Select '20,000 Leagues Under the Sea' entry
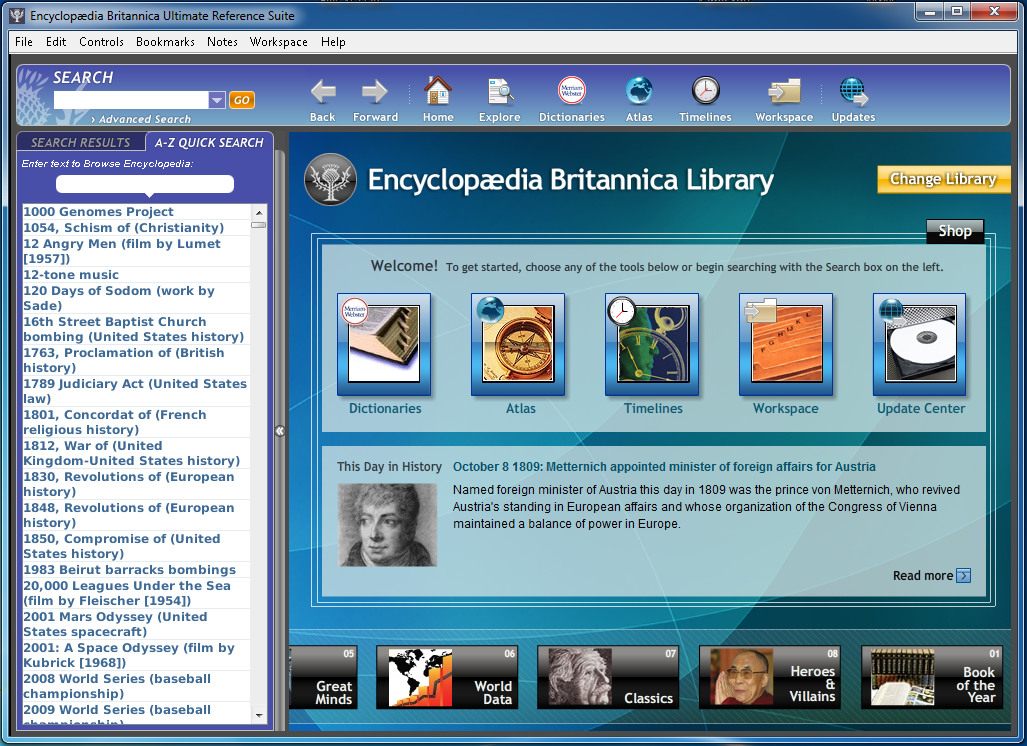 [x=136, y=593]
